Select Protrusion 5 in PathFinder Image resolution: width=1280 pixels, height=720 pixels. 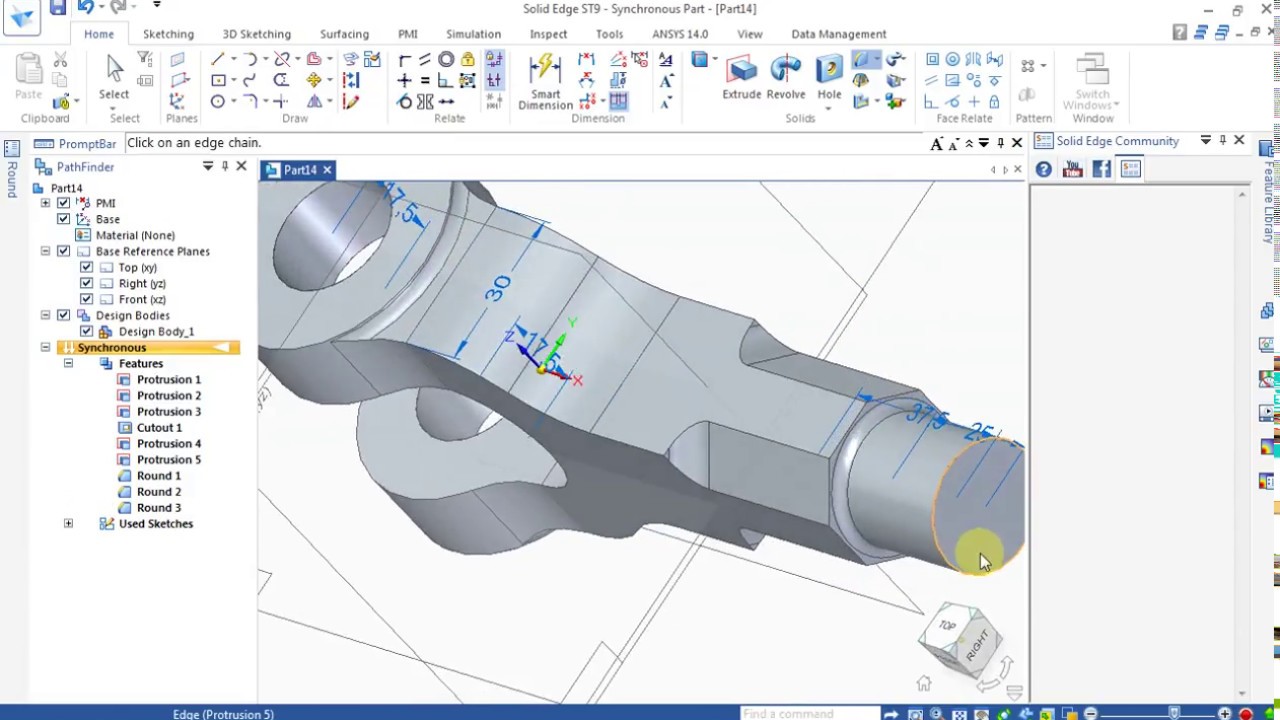[x=168, y=459]
